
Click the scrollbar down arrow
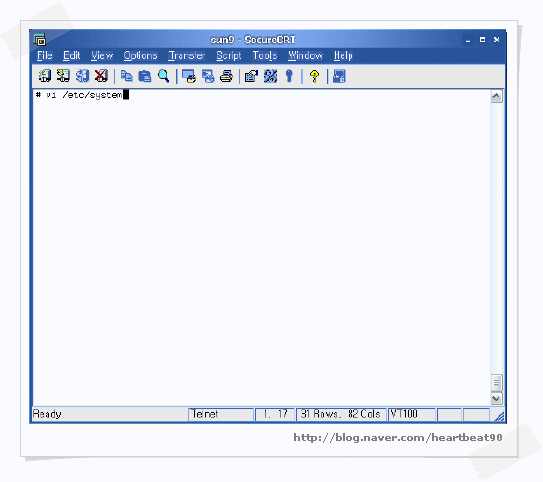coord(496,398)
